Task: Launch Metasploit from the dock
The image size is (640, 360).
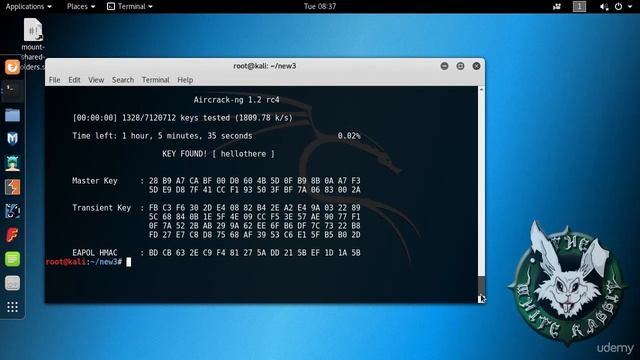Action: coord(12,139)
